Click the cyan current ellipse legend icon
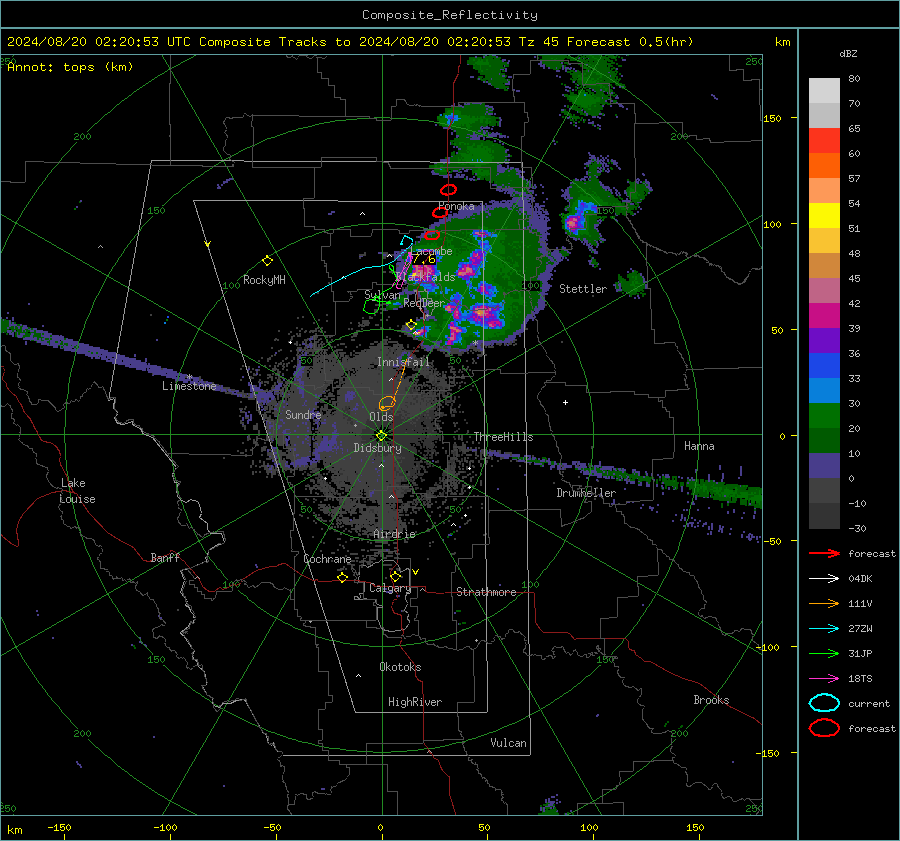Screen dimensions: 900x841 point(824,703)
